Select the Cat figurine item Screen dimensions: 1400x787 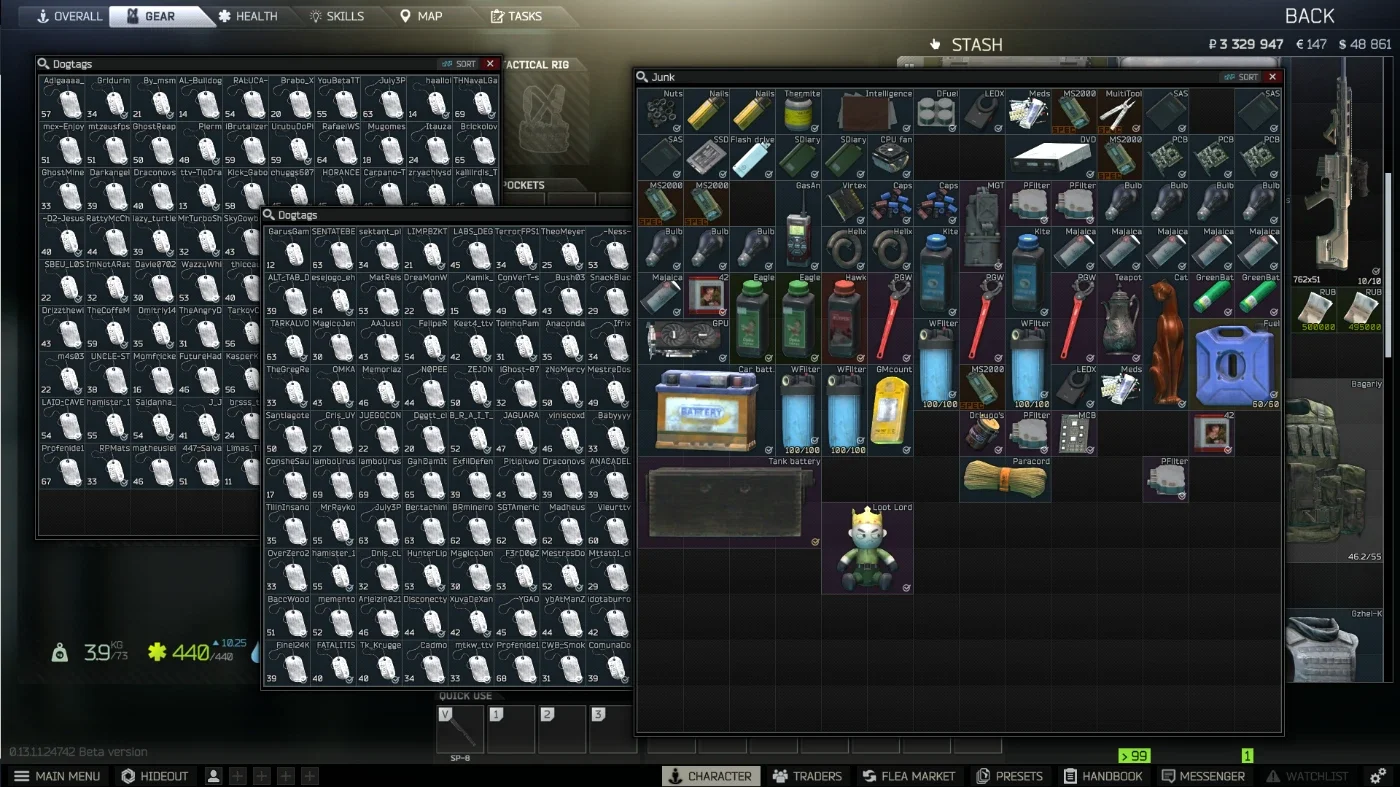point(1167,341)
